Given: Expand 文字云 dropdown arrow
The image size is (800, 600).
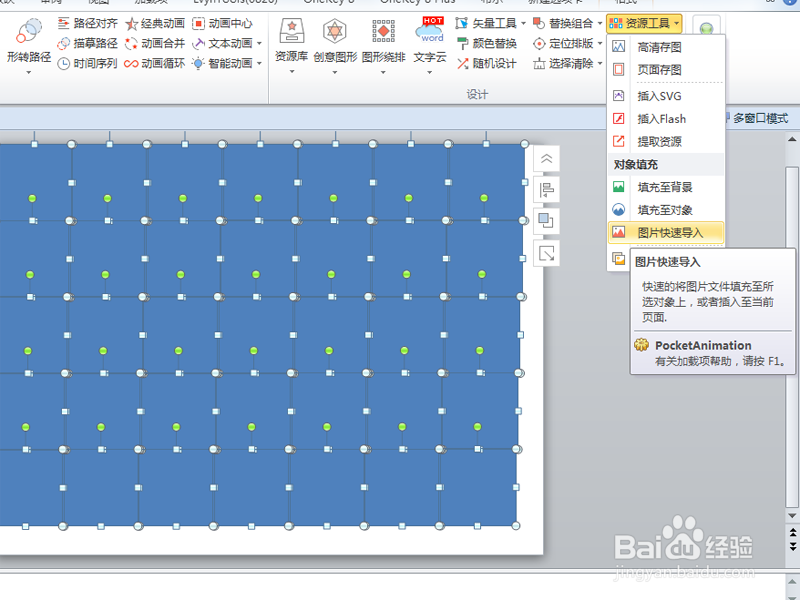Looking at the screenshot, I should point(430,72).
